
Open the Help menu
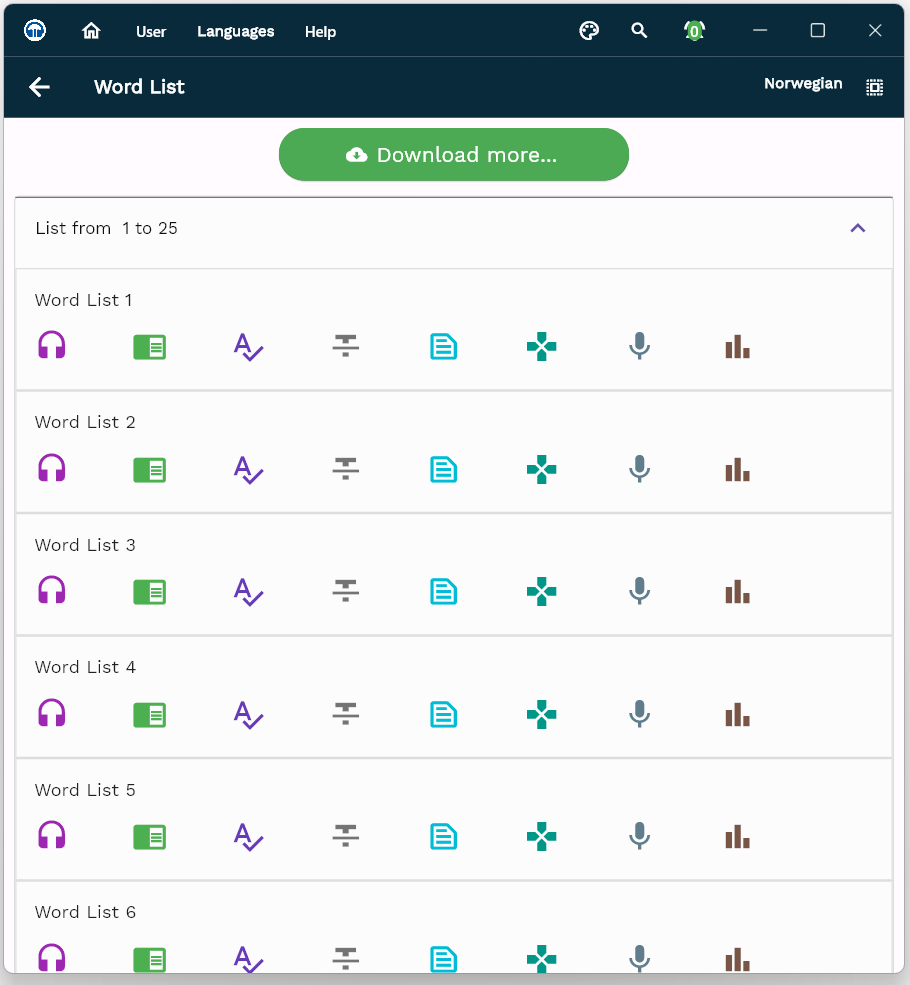tap(320, 32)
